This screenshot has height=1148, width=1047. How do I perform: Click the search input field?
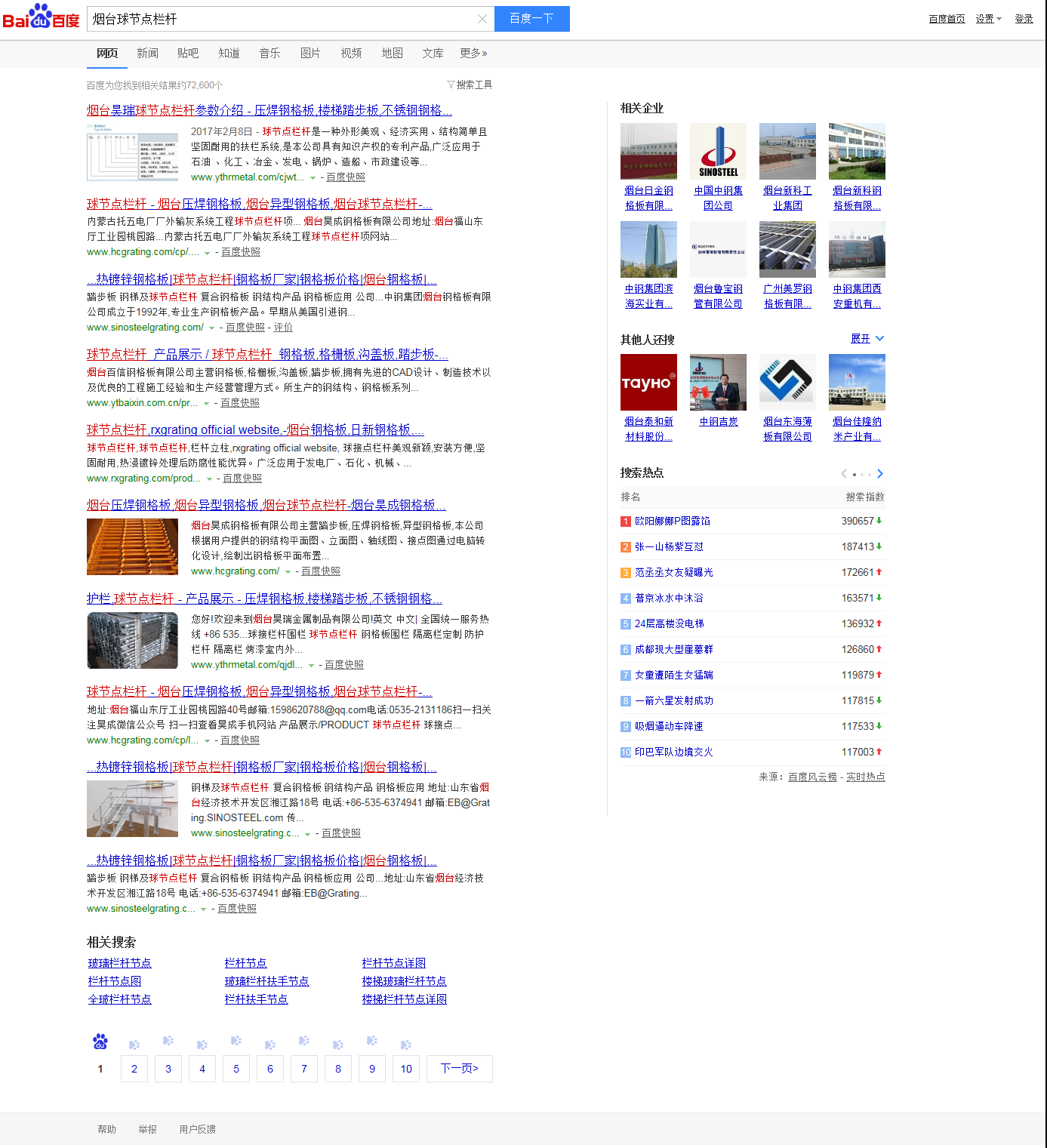point(279,19)
